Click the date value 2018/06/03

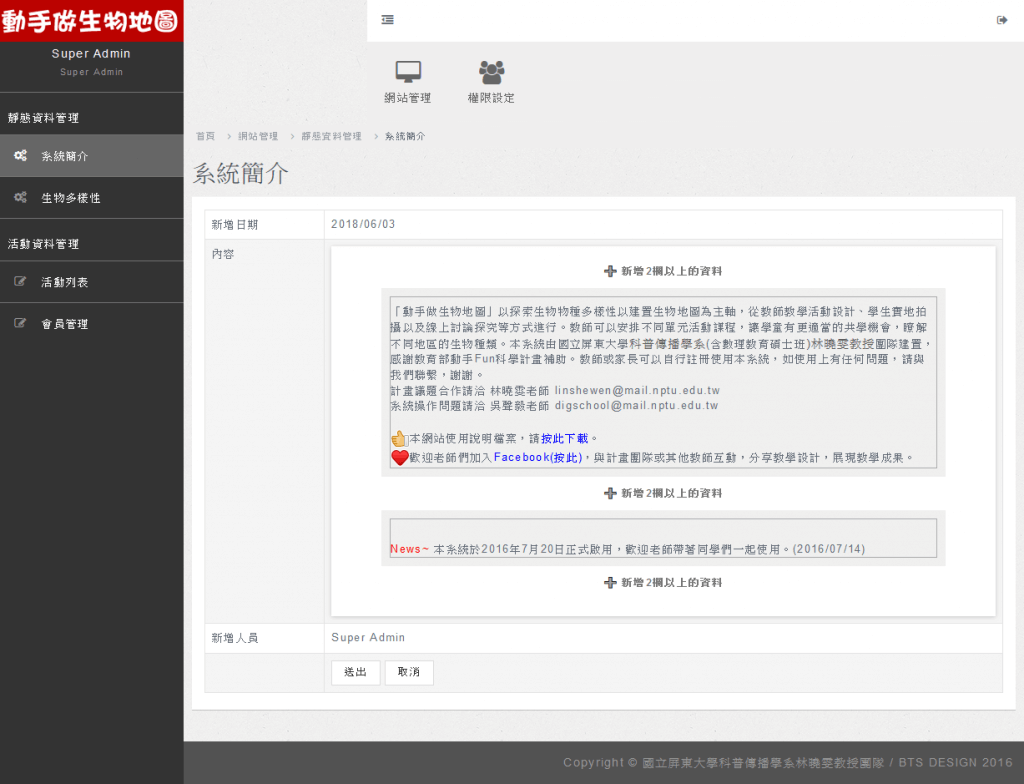pos(363,224)
